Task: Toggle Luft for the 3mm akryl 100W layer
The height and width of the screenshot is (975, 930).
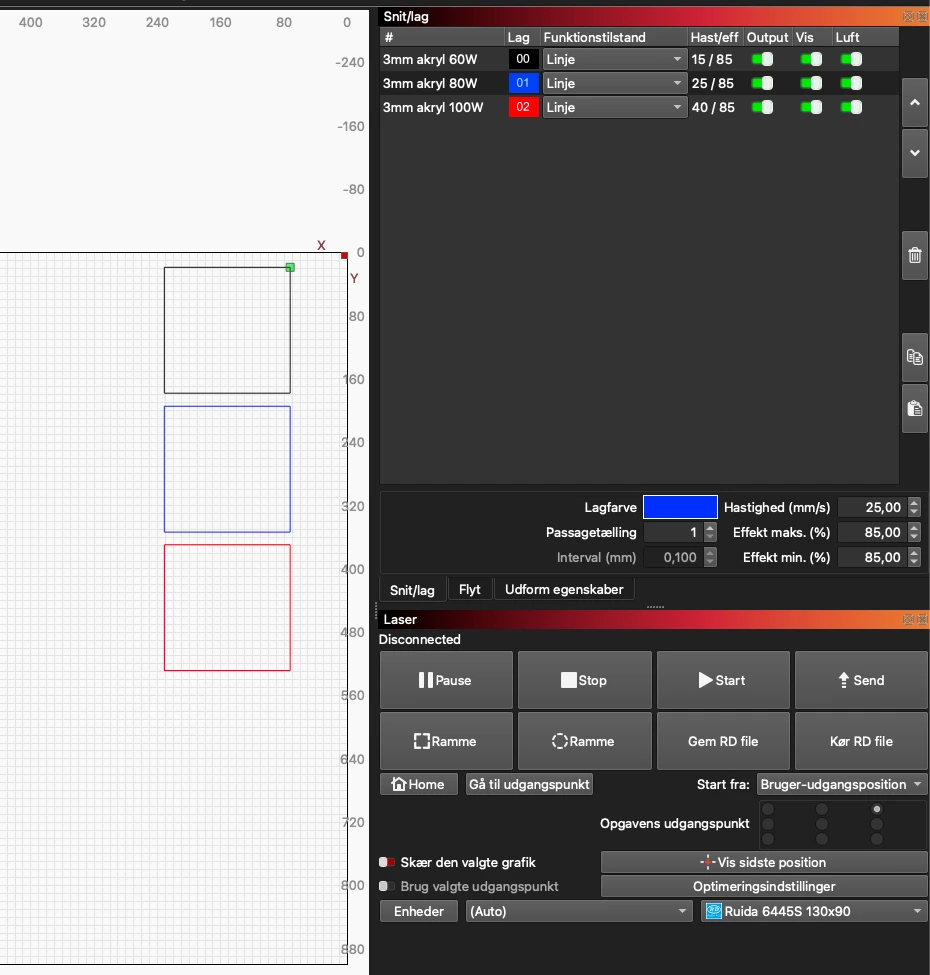Action: click(852, 107)
